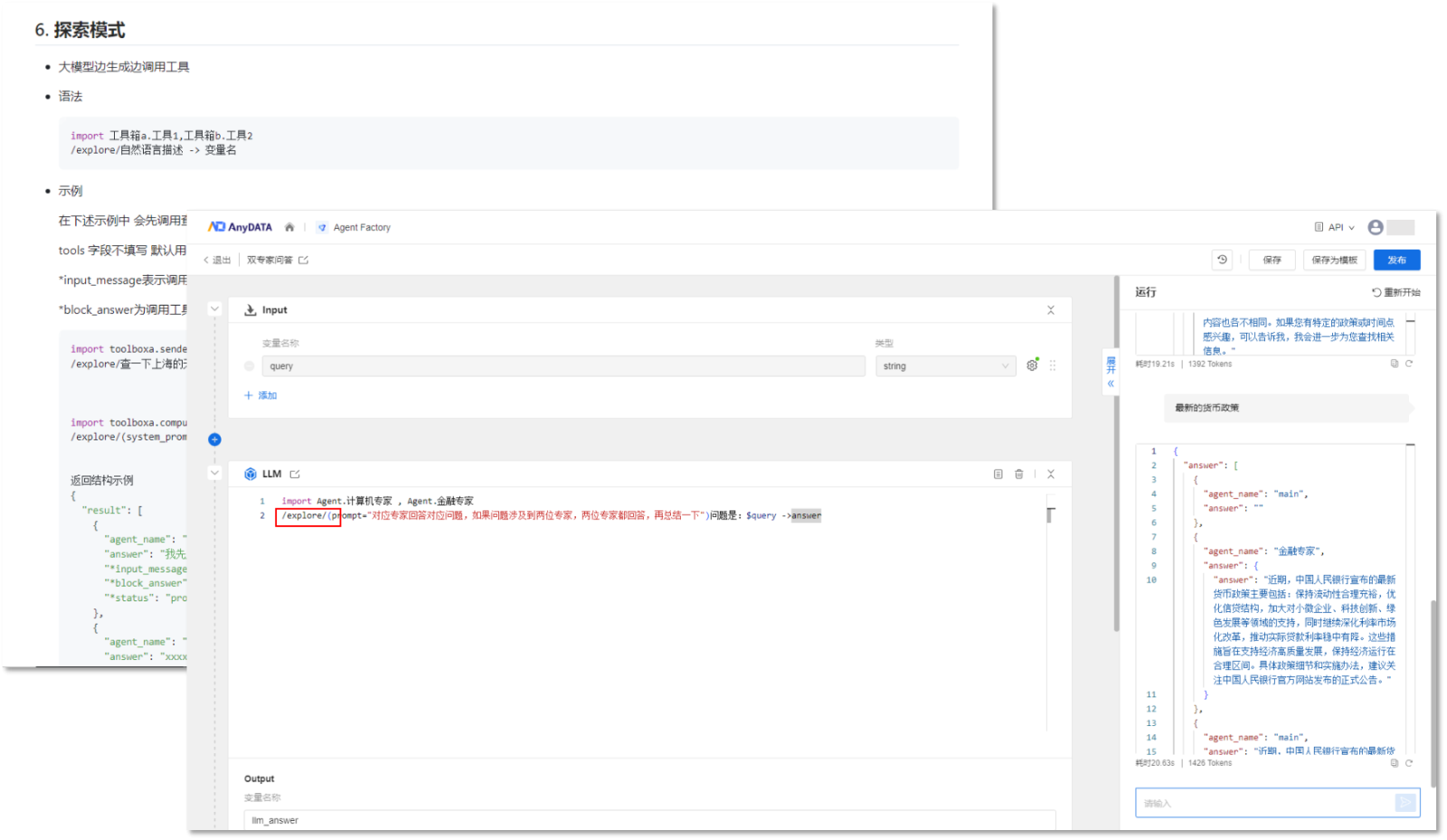The image size is (1447, 840).
Task: Click the send message arrow icon
Action: pyautogui.click(x=1404, y=803)
